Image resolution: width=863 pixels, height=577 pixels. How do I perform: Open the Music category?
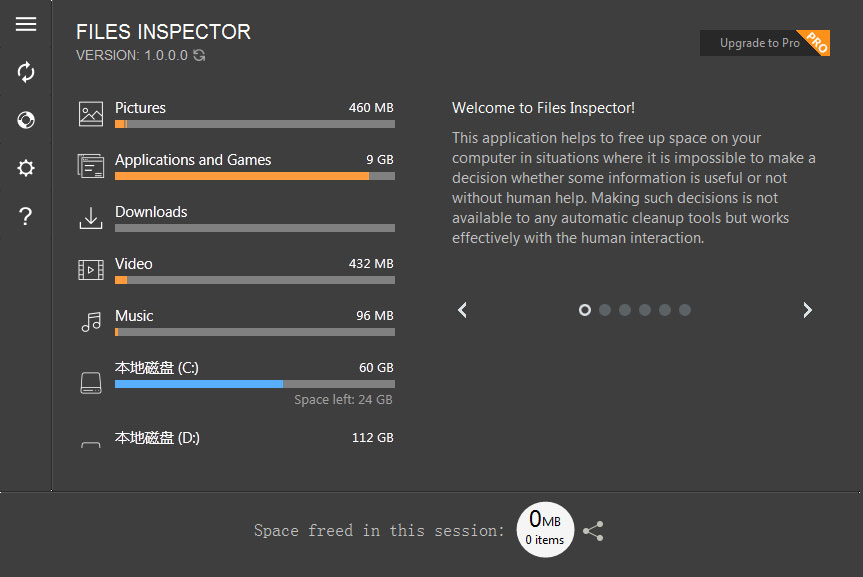coord(236,322)
